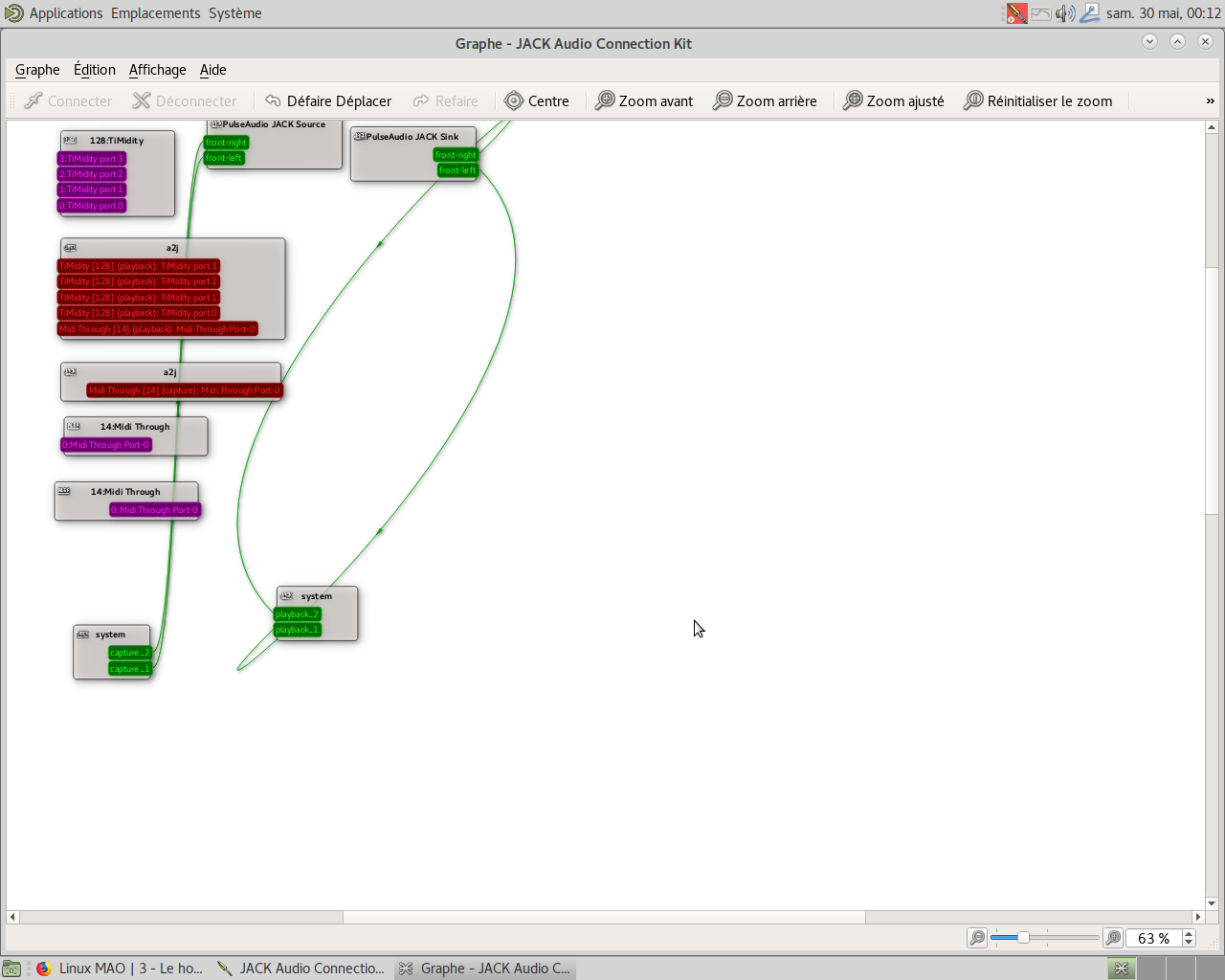The image size is (1225, 980).
Task: Undo the move with Défaire Déplacer
Action: tap(328, 100)
